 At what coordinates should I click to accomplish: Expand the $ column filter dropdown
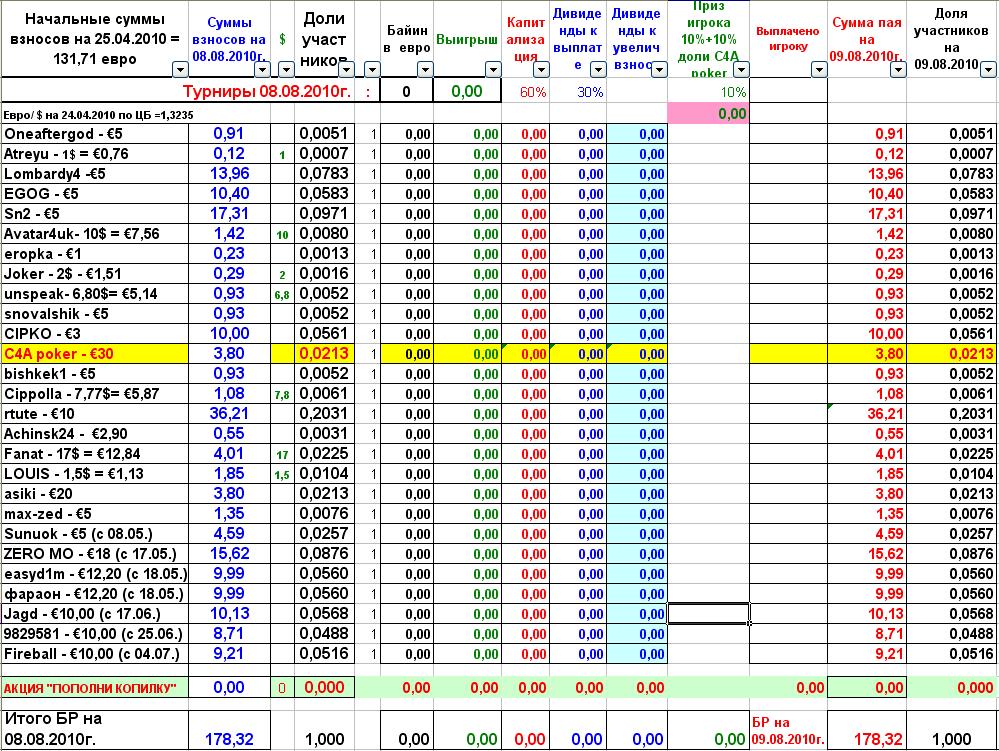(x=286, y=69)
